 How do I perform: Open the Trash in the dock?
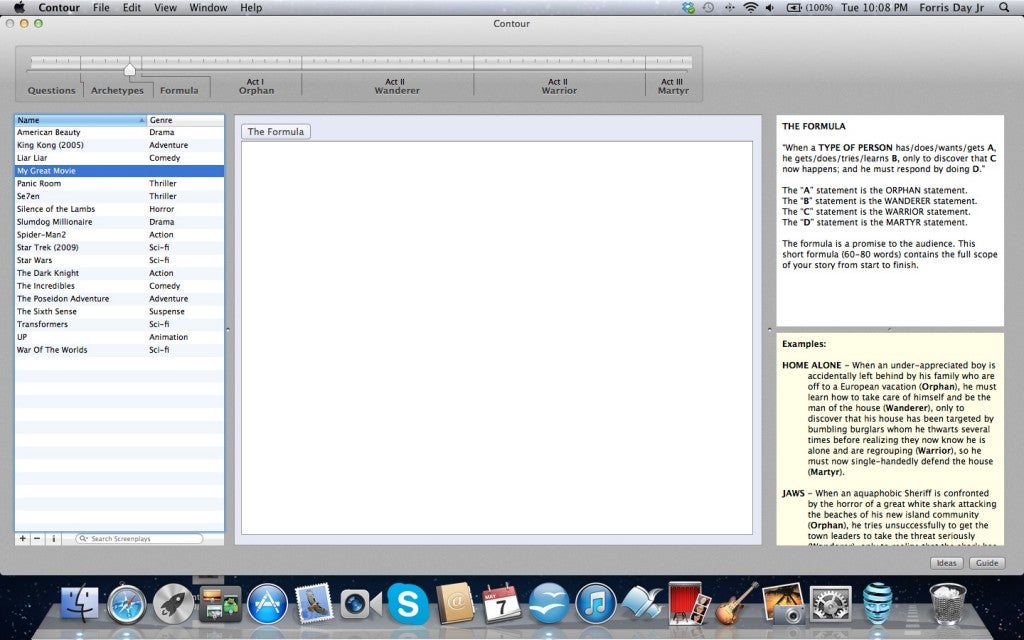click(x=948, y=604)
